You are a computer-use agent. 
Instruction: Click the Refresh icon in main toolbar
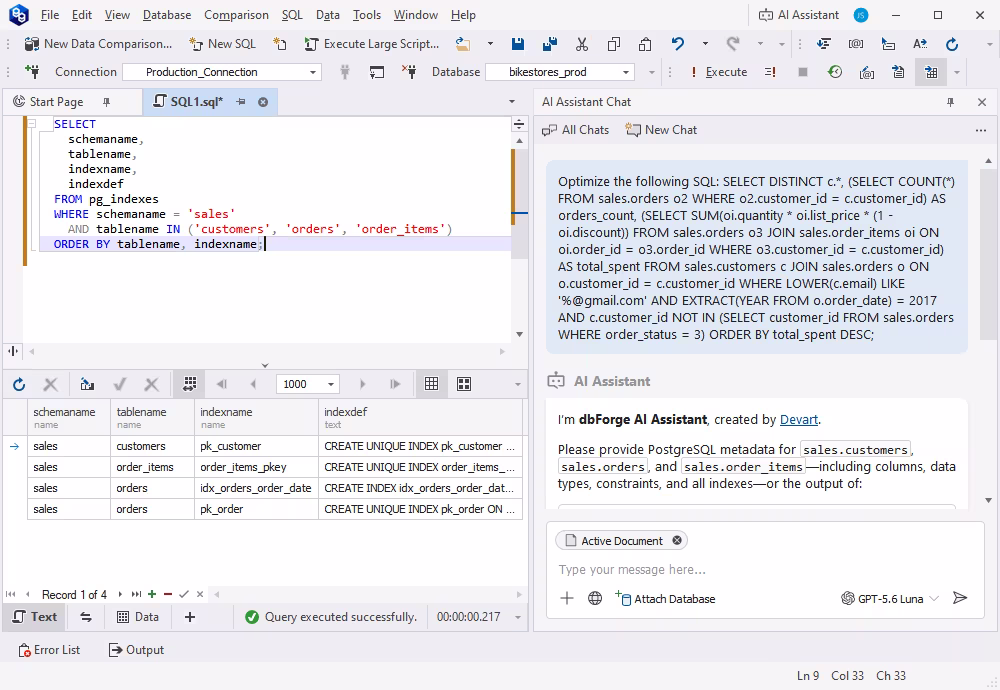point(952,44)
